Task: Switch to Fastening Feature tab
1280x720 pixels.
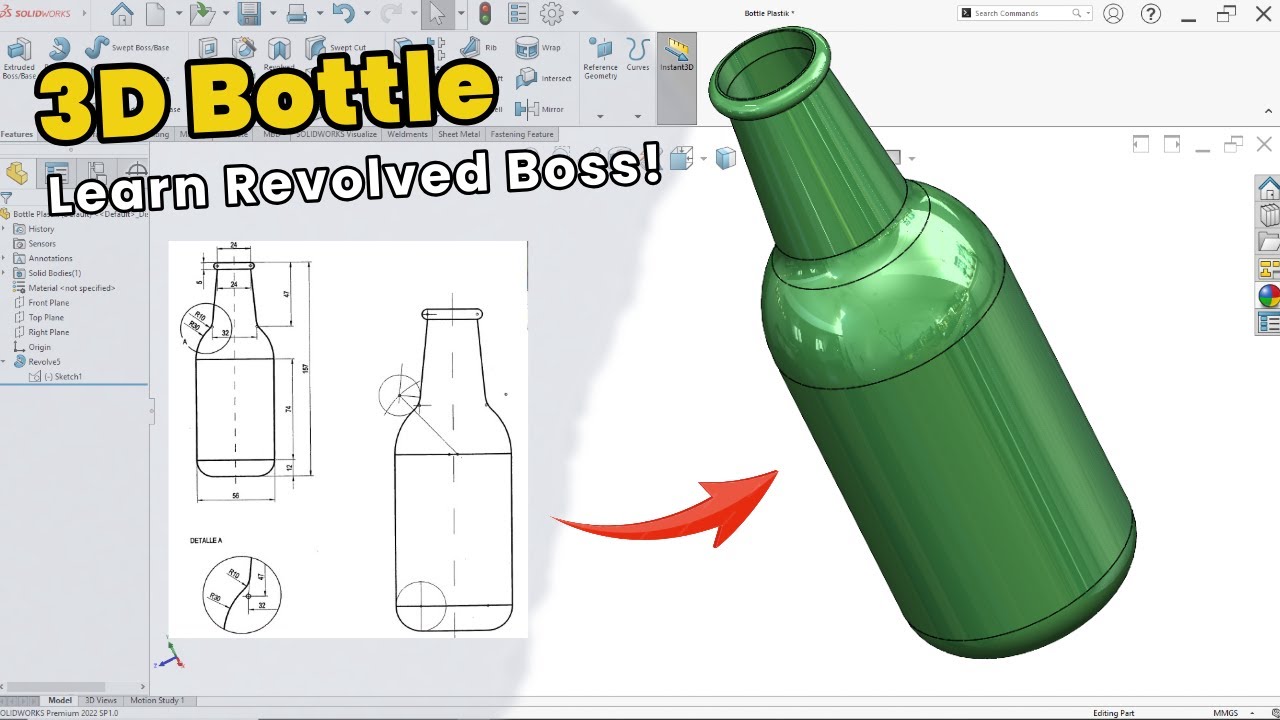Action: [x=522, y=134]
